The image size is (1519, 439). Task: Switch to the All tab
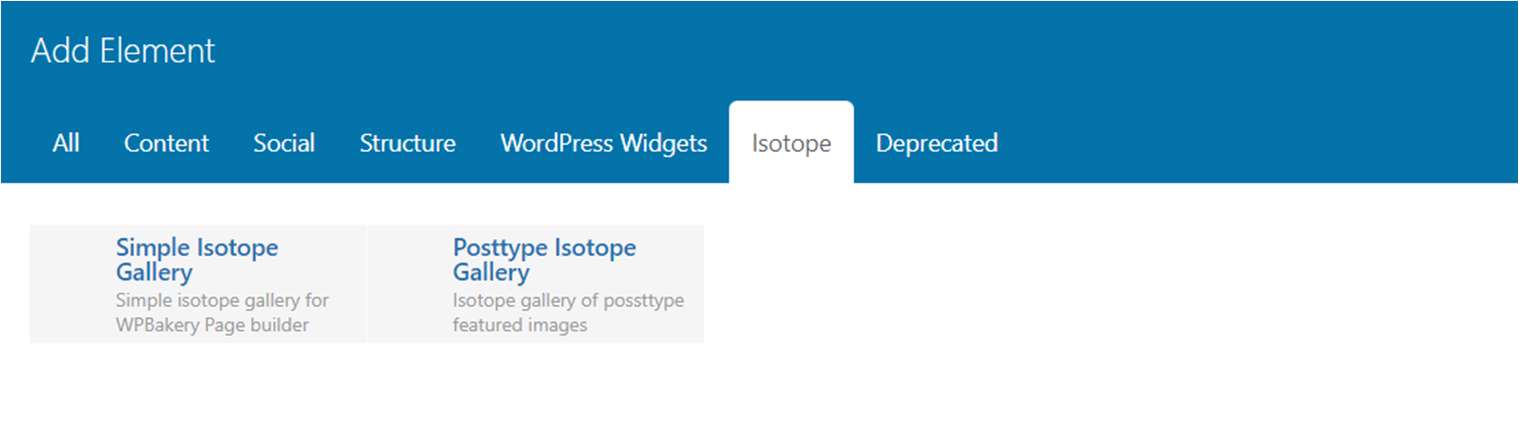point(66,143)
